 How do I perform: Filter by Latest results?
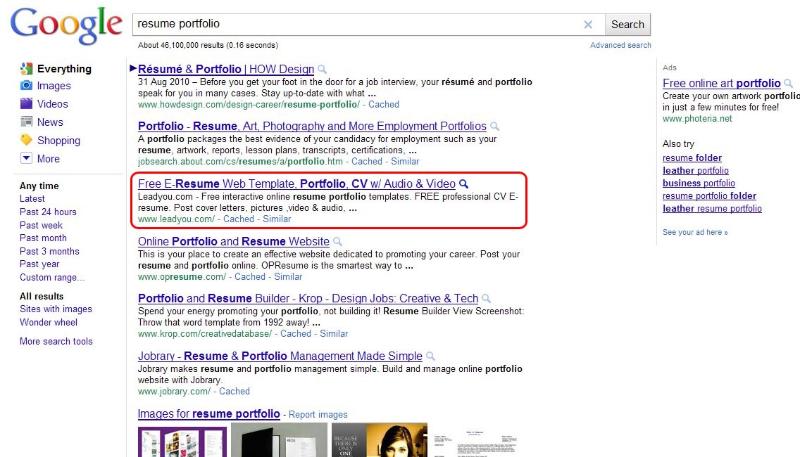click(x=32, y=198)
